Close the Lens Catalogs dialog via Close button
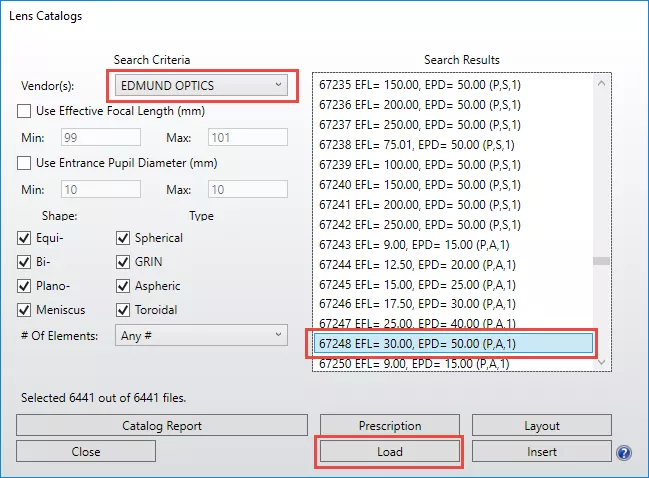The image size is (649, 478). coord(86,452)
